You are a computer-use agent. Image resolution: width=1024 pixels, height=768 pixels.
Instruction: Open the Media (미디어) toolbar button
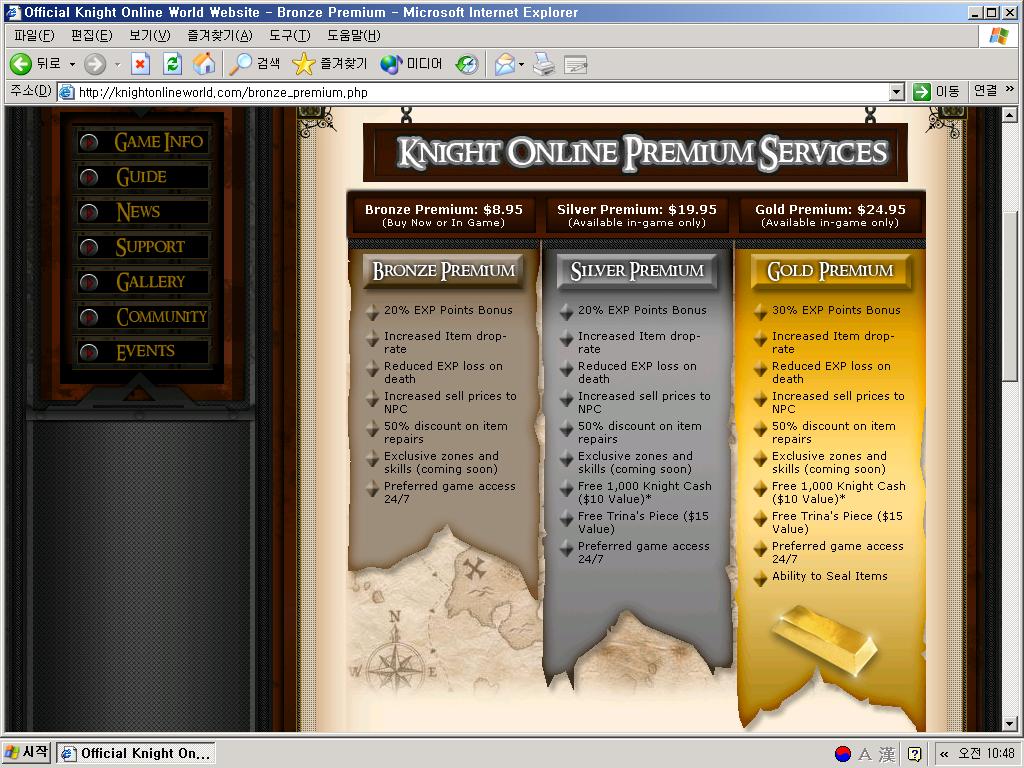(x=411, y=64)
